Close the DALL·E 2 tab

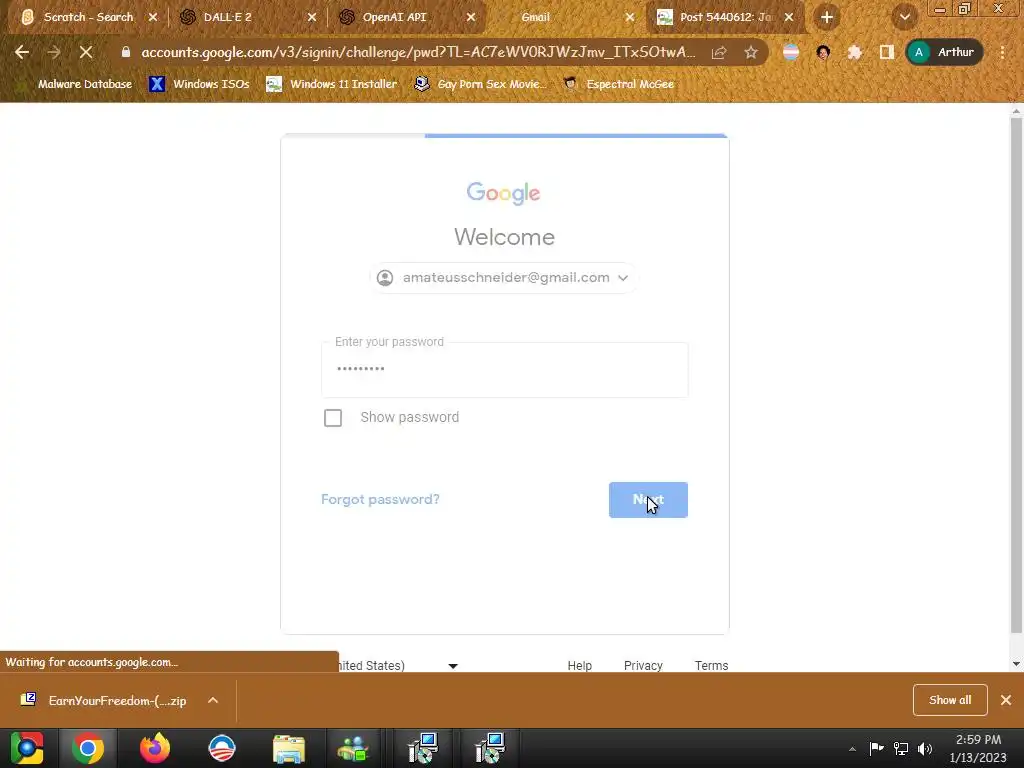click(312, 17)
